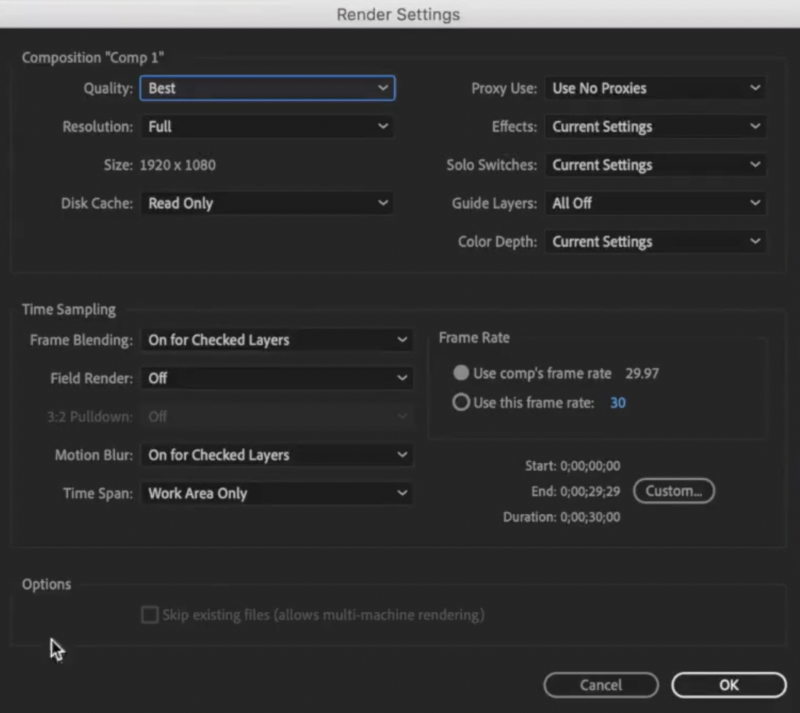
Task: Expand the Quality dropdown chevron arrow
Action: (383, 88)
